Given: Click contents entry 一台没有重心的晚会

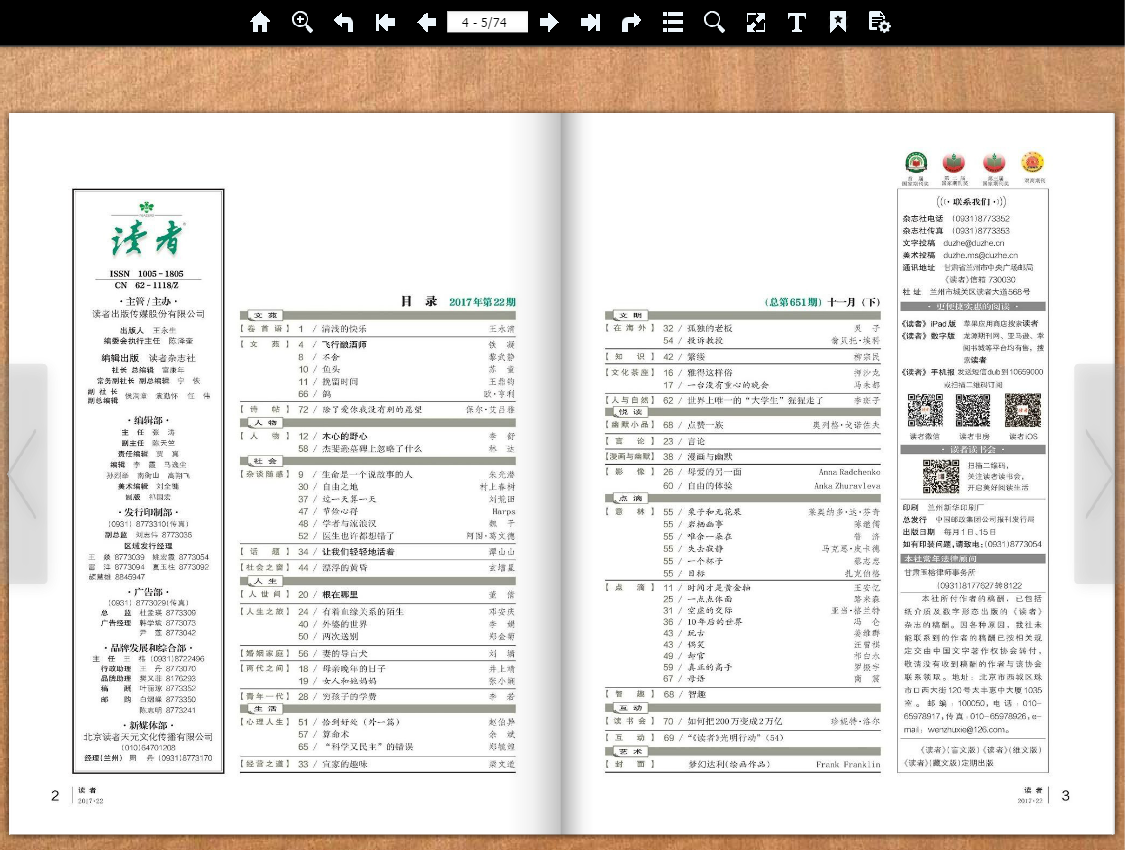Looking at the screenshot, I should [x=728, y=385].
